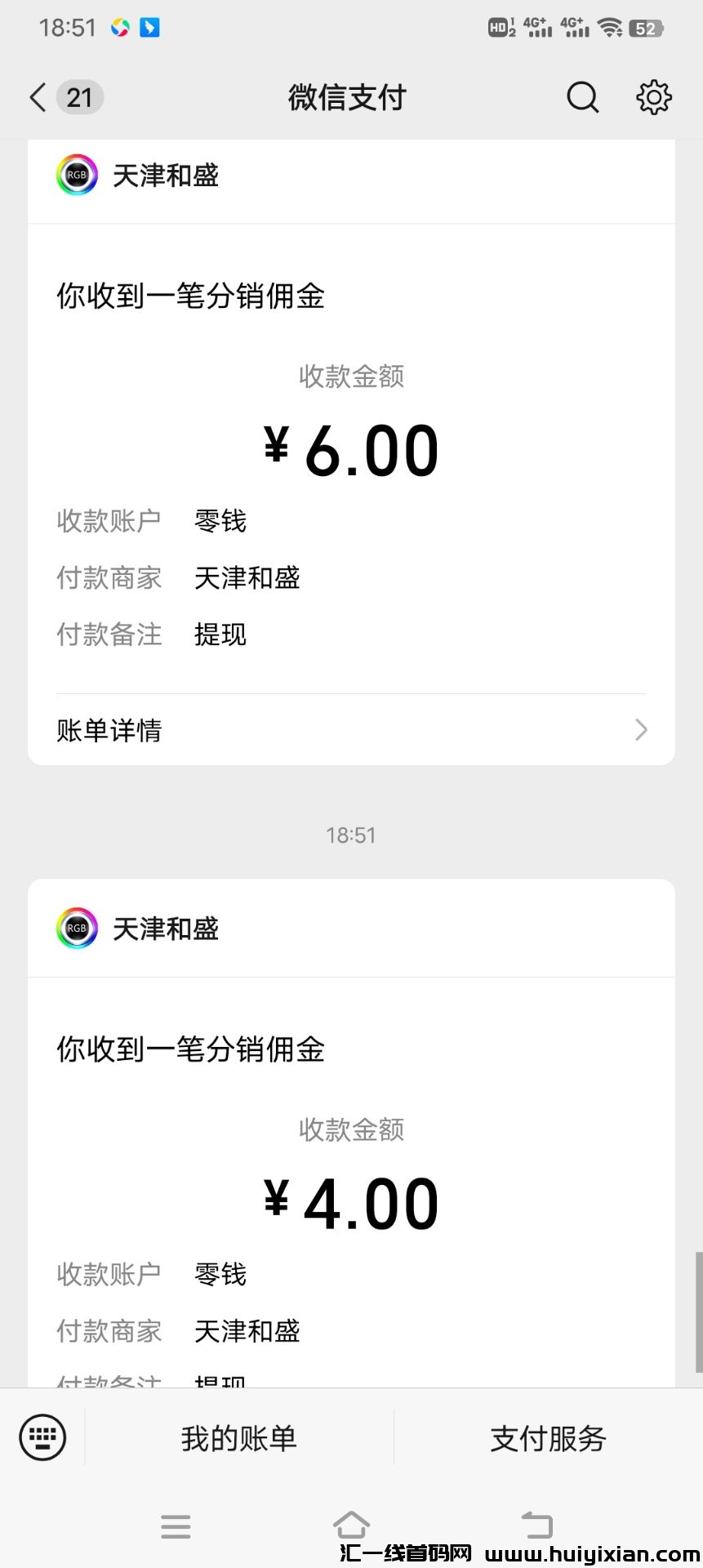Open WeChat Pay settings gear
The image size is (703, 1568).
click(653, 97)
